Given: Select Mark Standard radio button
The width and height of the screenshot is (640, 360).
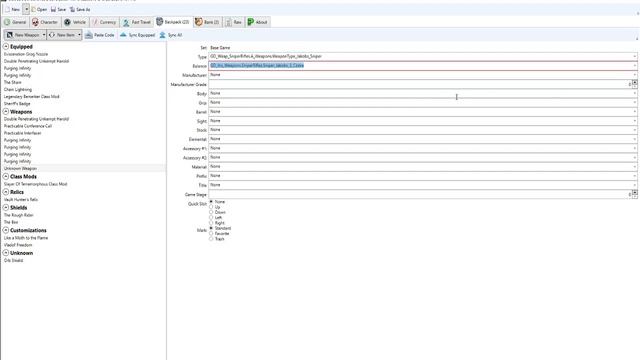Looking at the screenshot, I should (211, 228).
